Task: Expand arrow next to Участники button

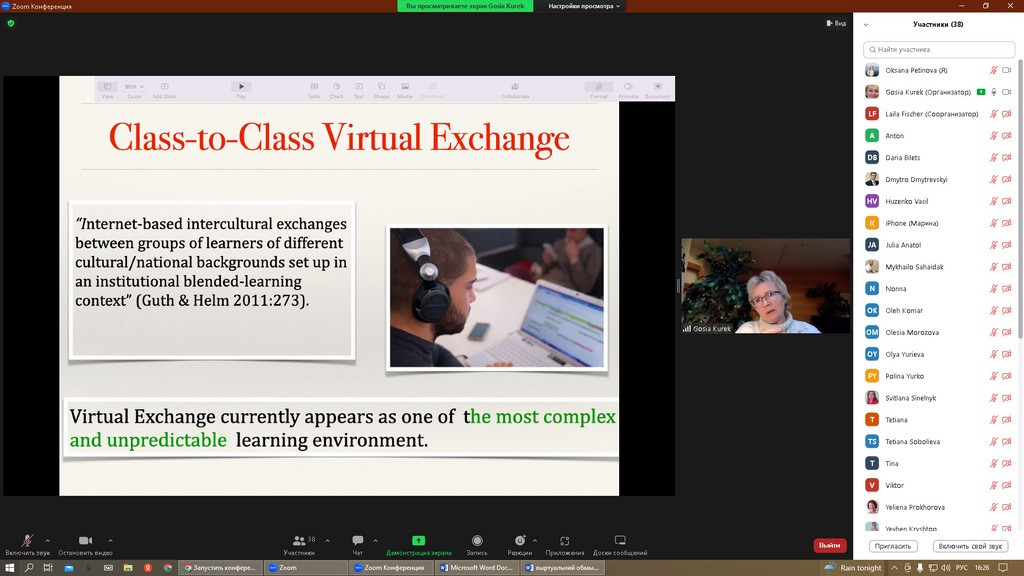Action: [x=327, y=541]
